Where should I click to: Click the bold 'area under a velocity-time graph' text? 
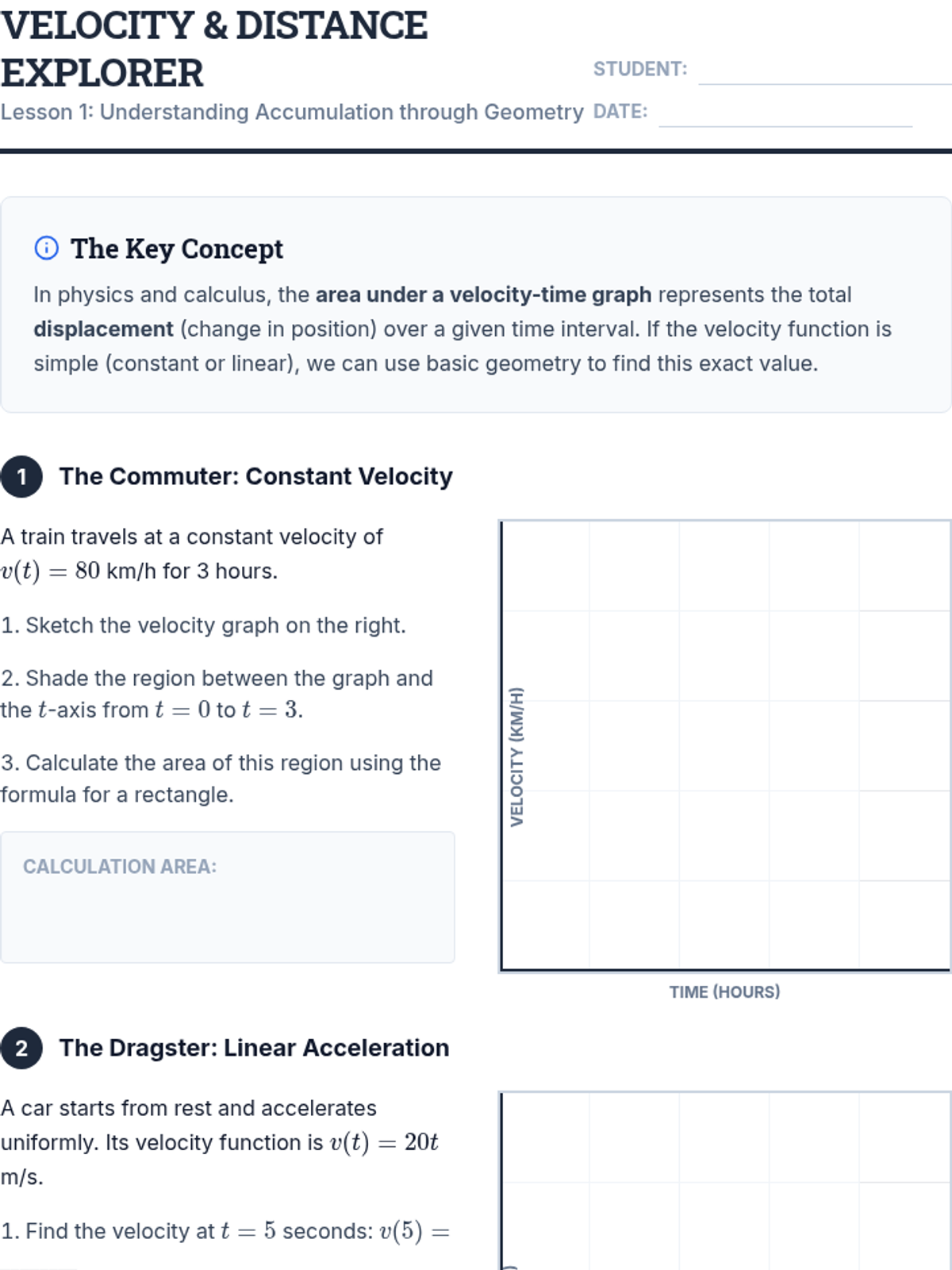pyautogui.click(x=483, y=294)
